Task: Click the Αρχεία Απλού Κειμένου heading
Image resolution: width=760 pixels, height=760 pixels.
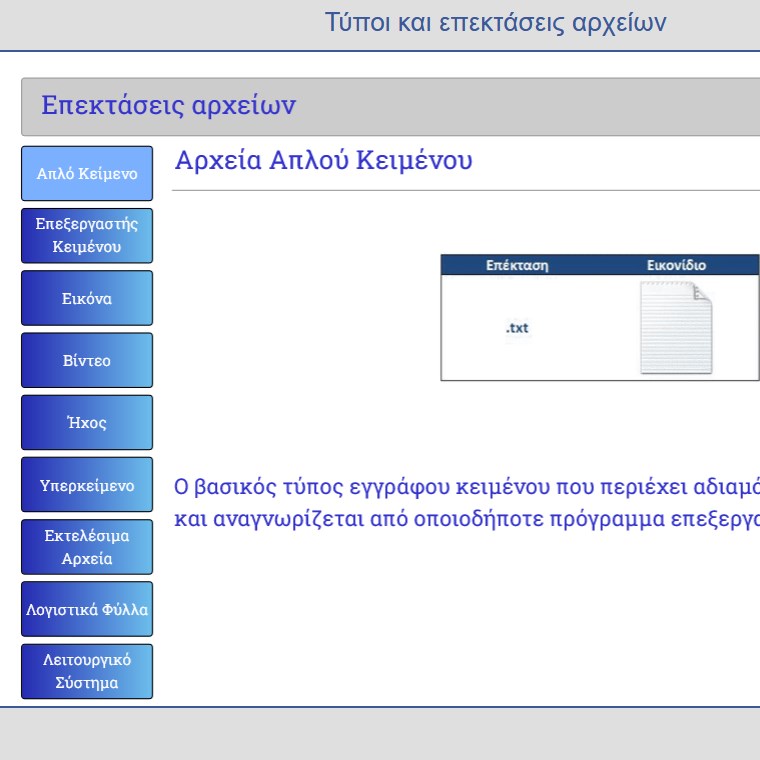Action: pyautogui.click(x=323, y=160)
